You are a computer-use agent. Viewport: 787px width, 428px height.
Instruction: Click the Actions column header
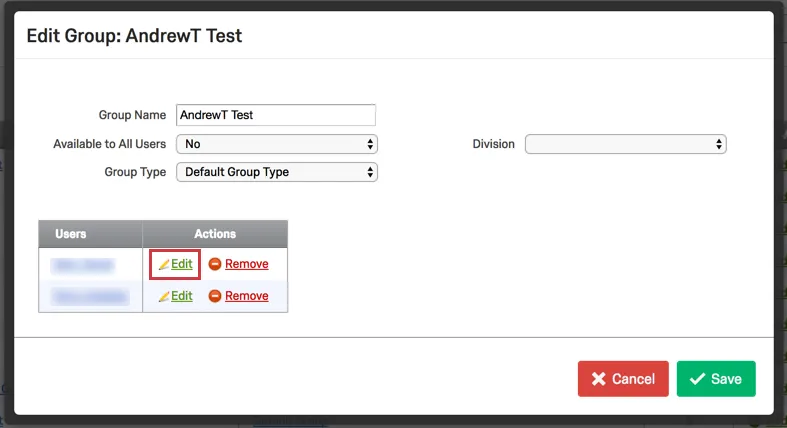(215, 234)
